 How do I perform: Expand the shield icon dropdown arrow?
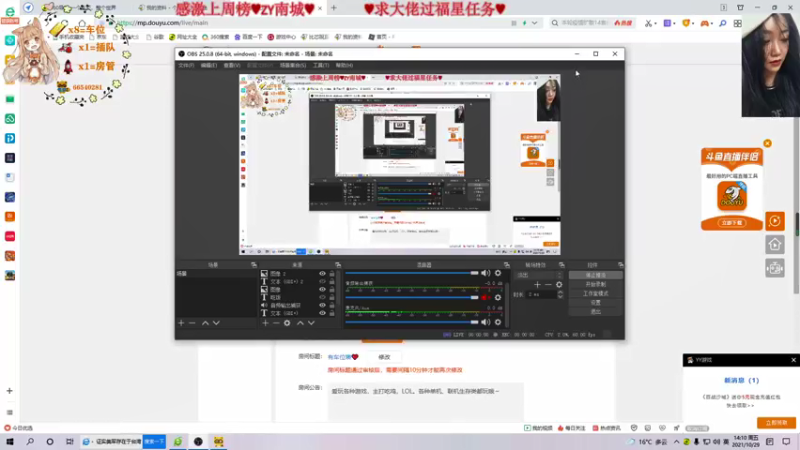(693, 23)
